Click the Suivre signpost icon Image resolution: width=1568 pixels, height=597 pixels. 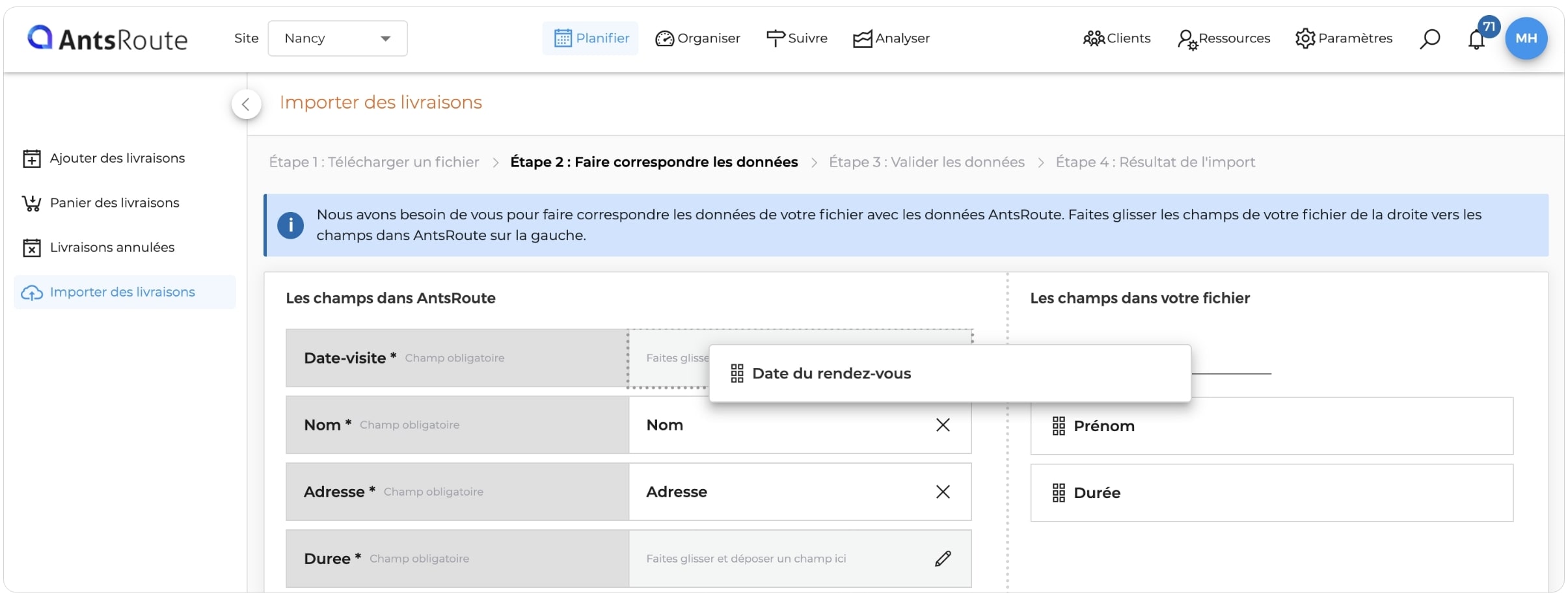point(776,38)
